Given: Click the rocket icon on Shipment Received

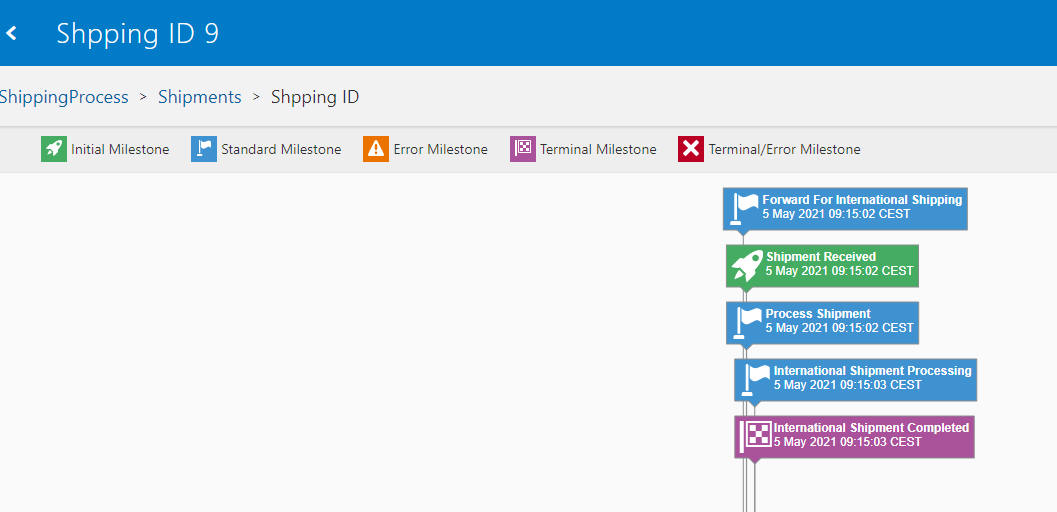Looking at the screenshot, I should pyautogui.click(x=747, y=265).
